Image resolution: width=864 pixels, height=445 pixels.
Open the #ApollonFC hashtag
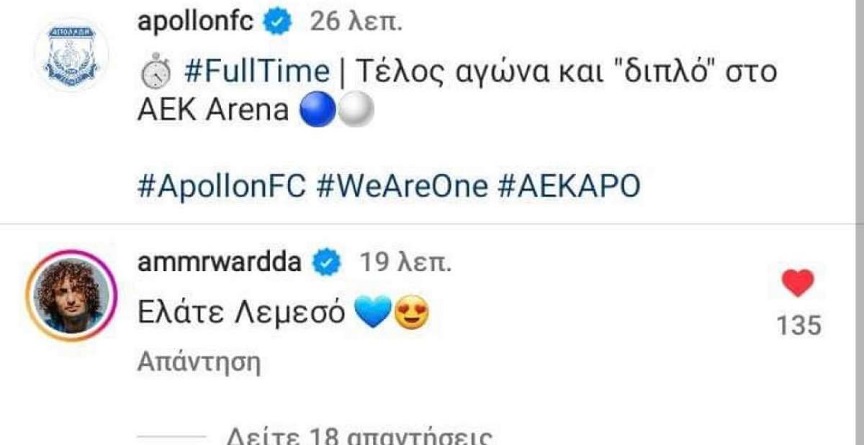tap(222, 187)
